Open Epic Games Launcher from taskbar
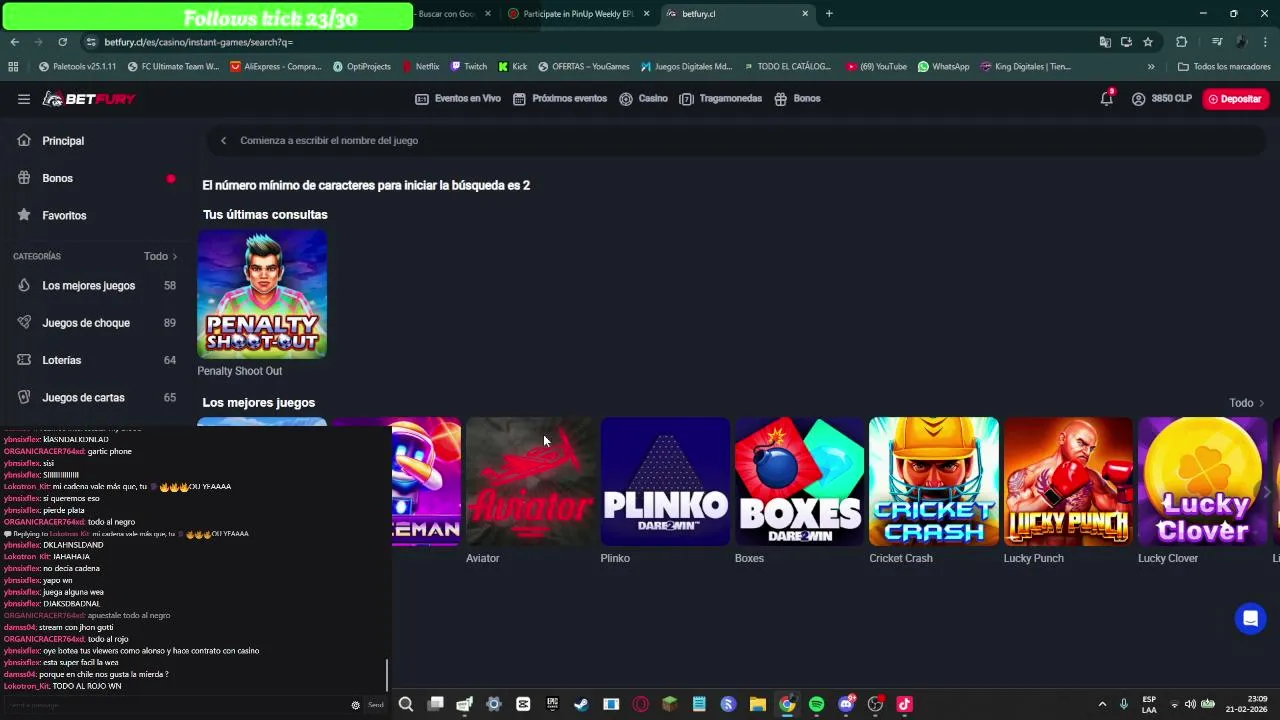 coord(552,704)
